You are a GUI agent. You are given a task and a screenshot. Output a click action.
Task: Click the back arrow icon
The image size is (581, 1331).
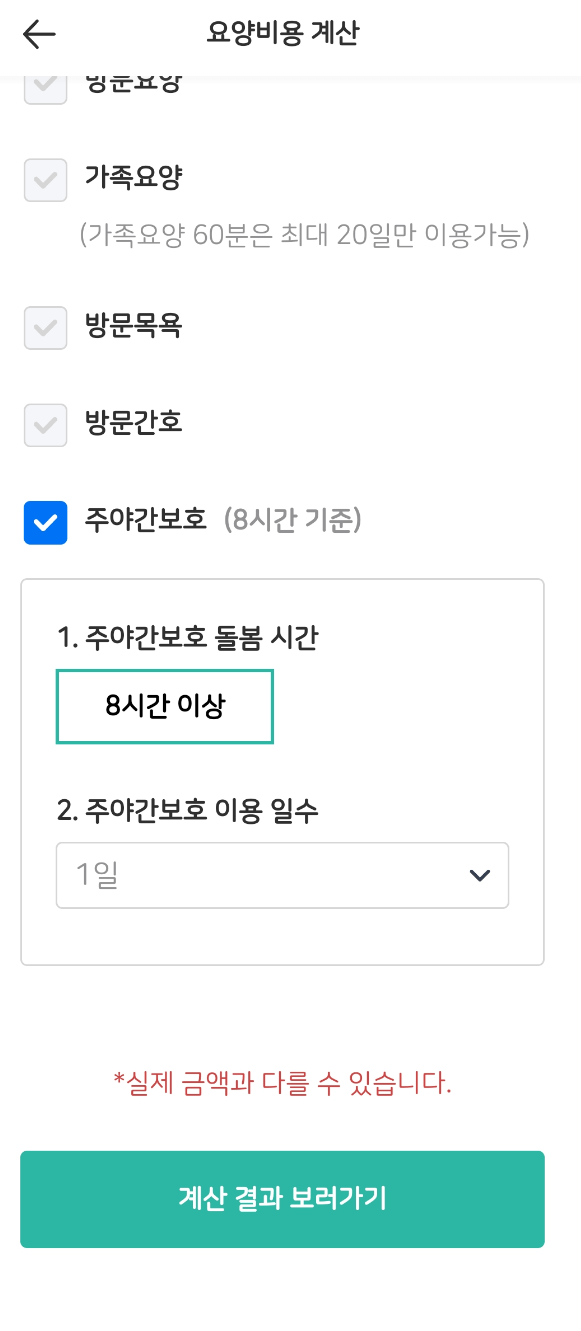37,34
